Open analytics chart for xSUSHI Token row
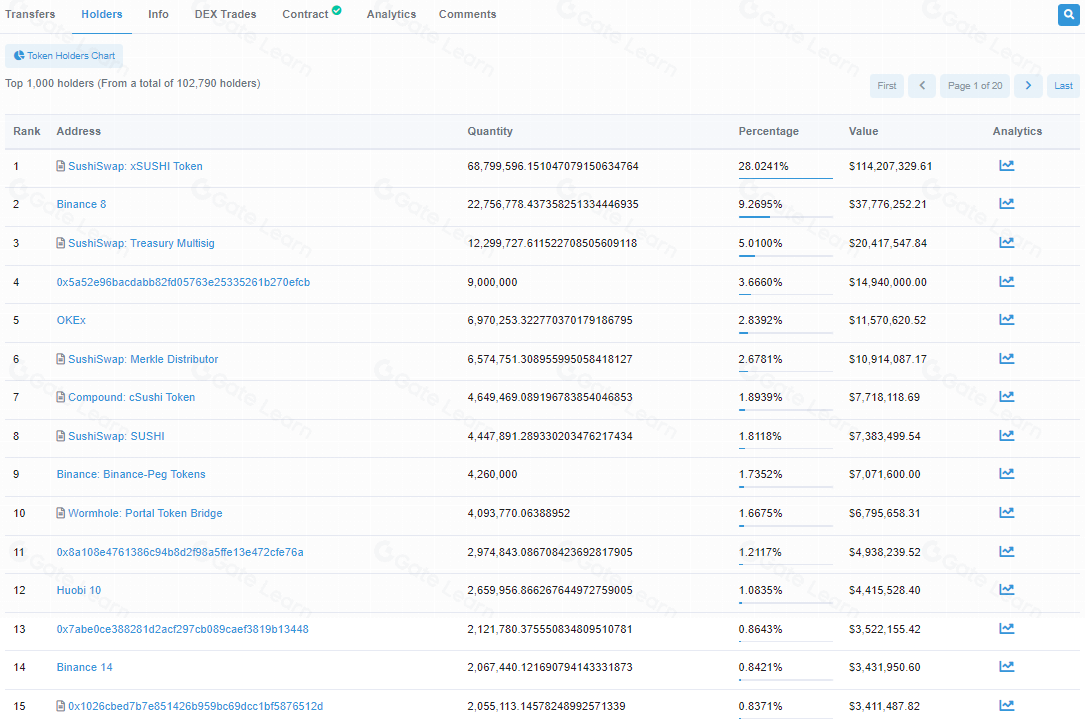Screen dimensions: 1085x727 pyautogui.click(x=1006, y=166)
